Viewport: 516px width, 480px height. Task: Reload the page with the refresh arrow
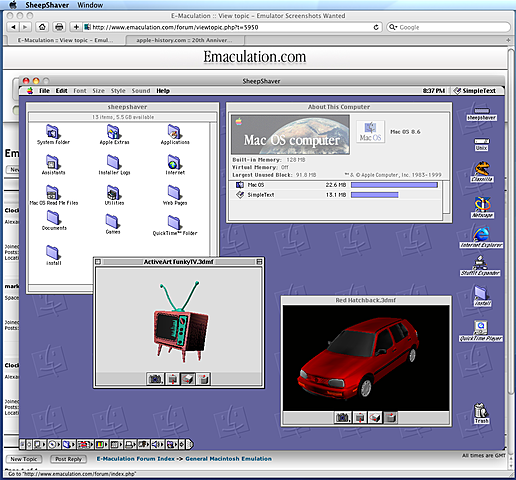[376, 27]
